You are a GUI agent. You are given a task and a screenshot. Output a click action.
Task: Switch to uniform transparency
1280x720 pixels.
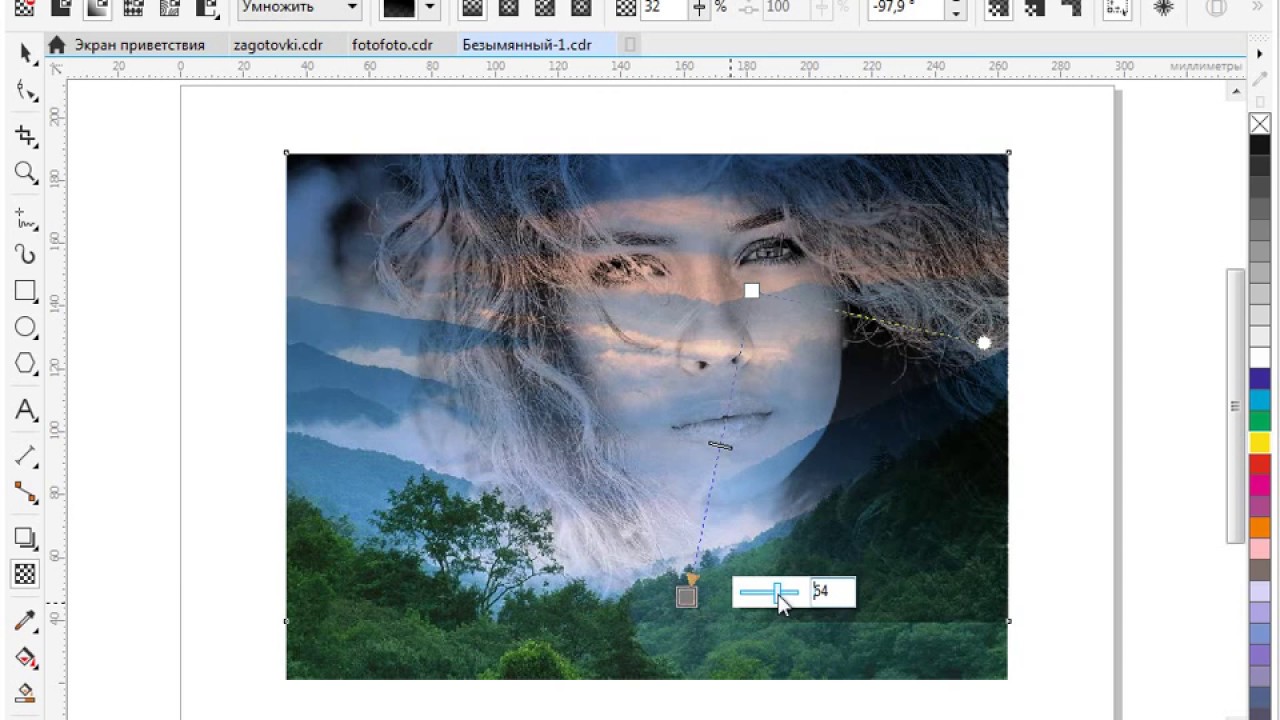tap(60, 8)
